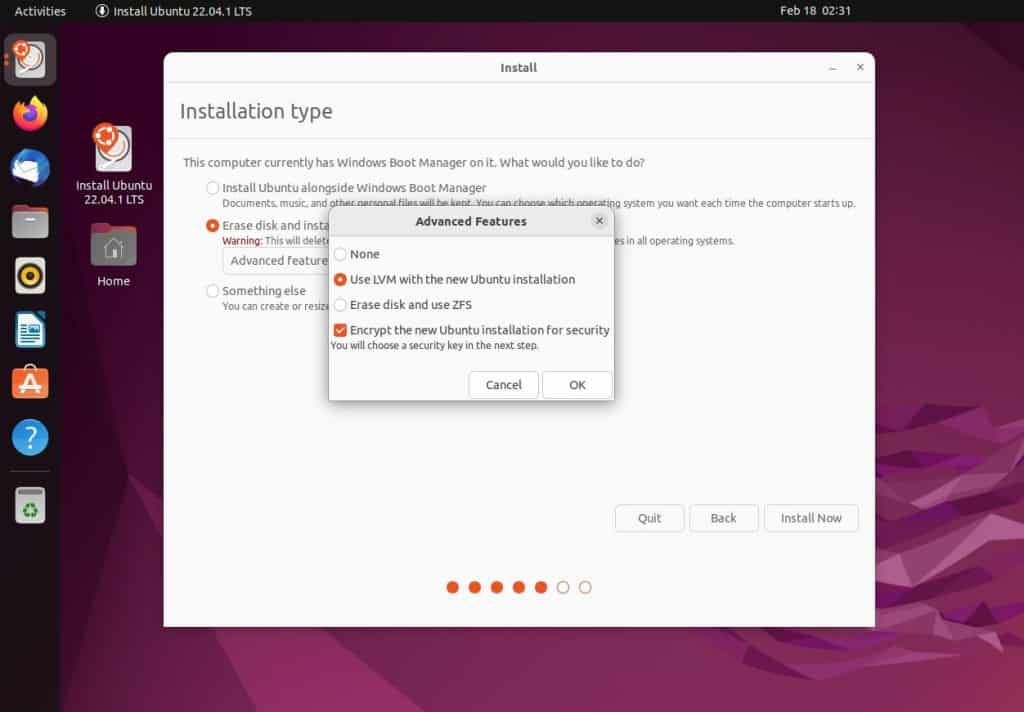This screenshot has height=712, width=1024.
Task: Select Install Ubuntu alongside Windows Boot Manager
Action: click(x=346, y=188)
